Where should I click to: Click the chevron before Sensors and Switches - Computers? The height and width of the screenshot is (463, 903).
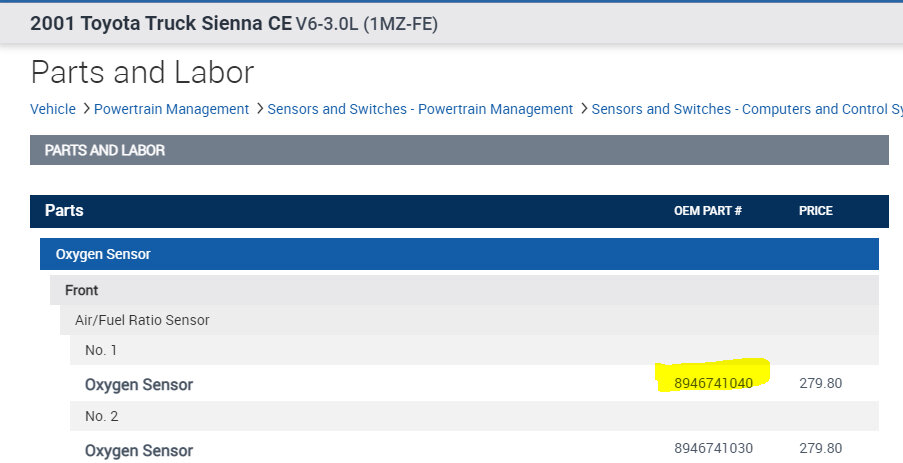[x=583, y=108]
